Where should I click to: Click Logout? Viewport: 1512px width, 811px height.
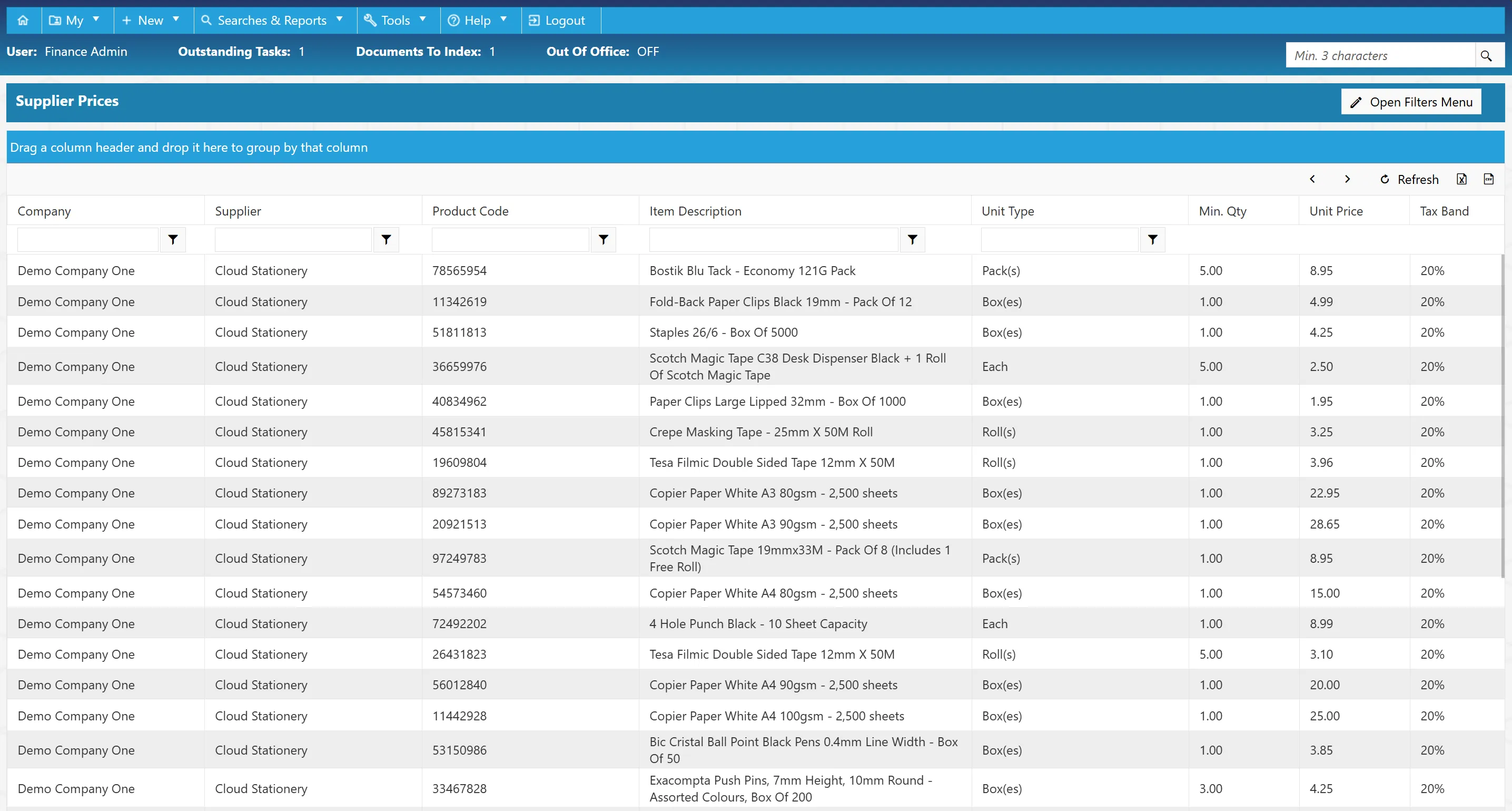560,21
